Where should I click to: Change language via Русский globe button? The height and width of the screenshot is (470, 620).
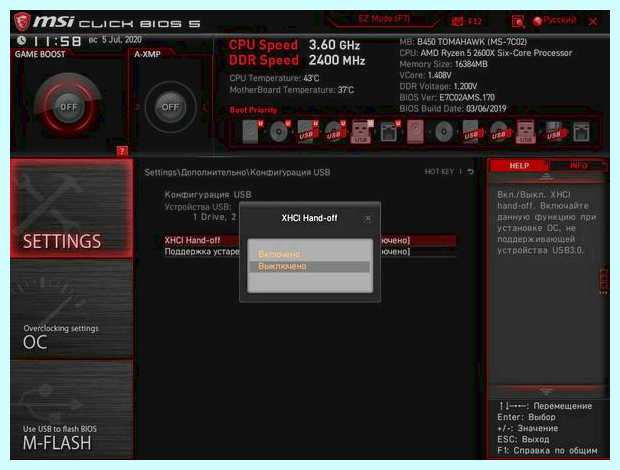point(554,20)
